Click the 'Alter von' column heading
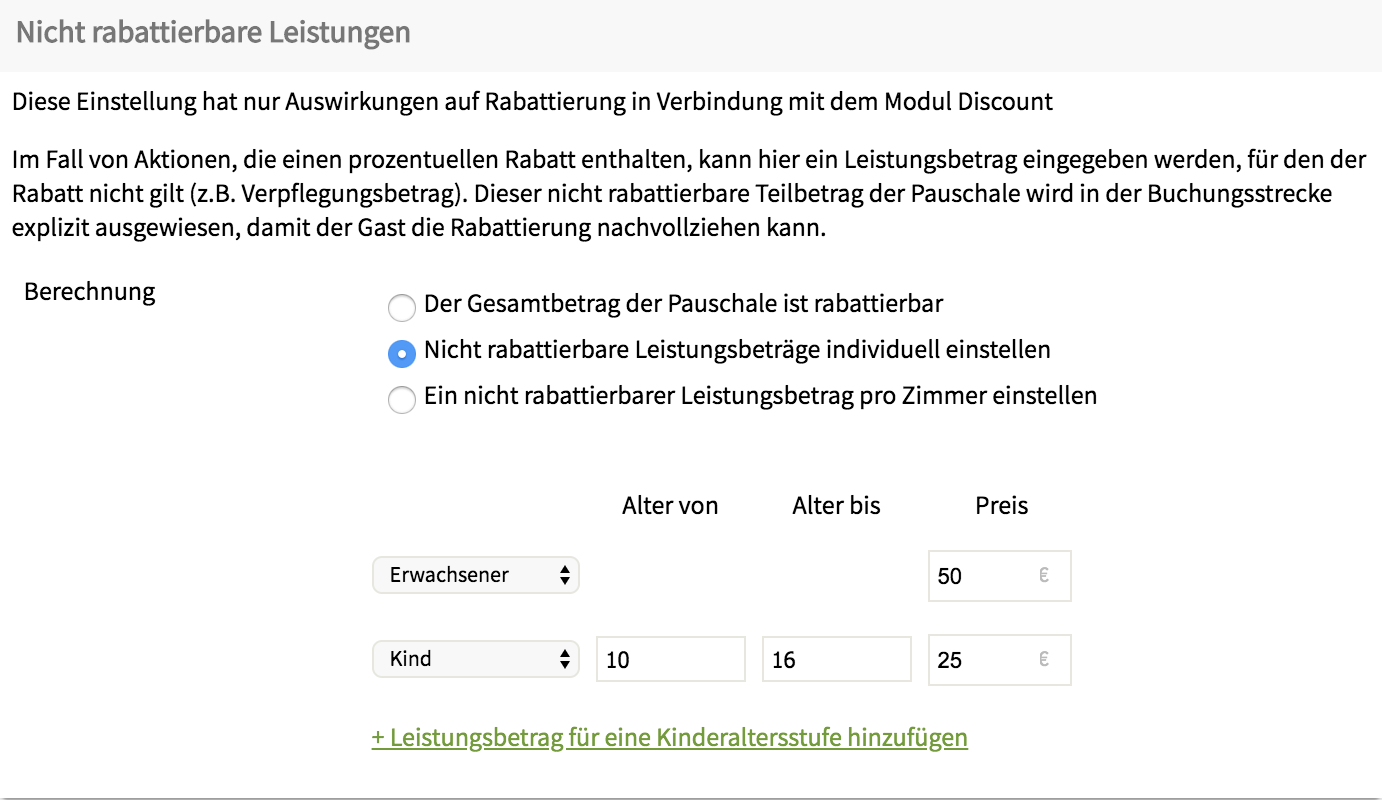Screen dimensions: 1382x800 click(670, 506)
